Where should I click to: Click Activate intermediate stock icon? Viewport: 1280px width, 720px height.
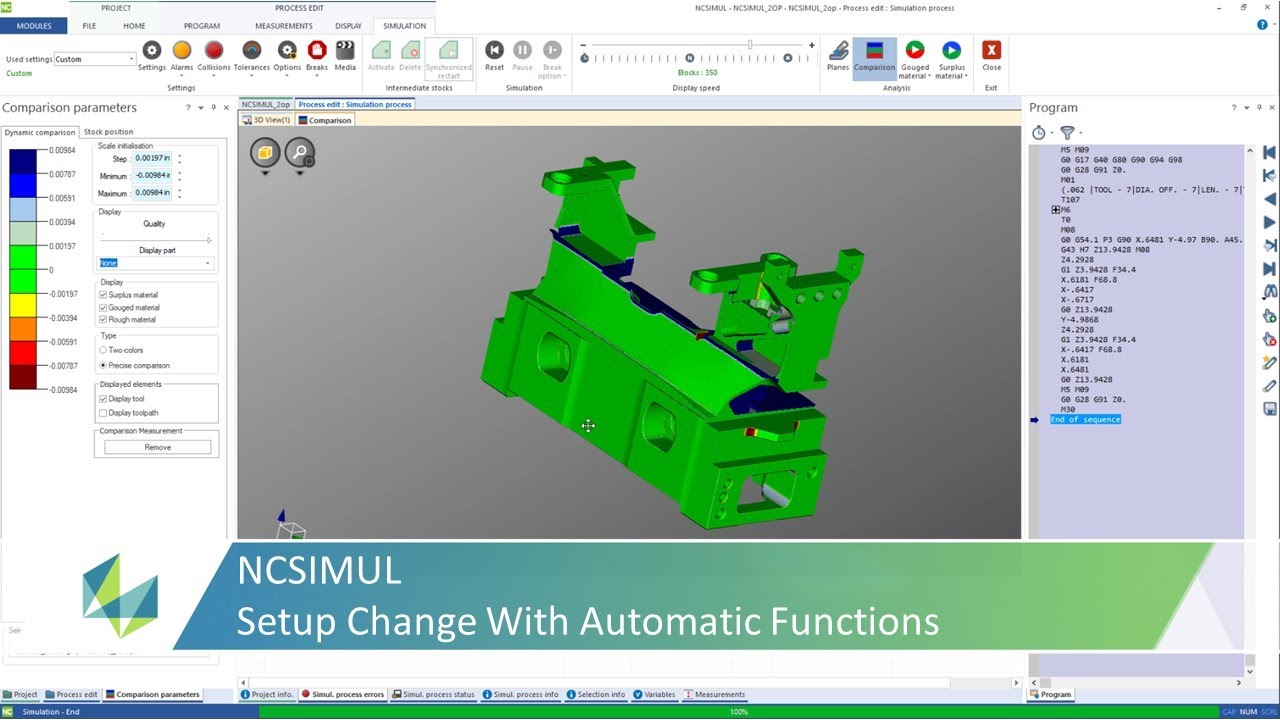381,50
